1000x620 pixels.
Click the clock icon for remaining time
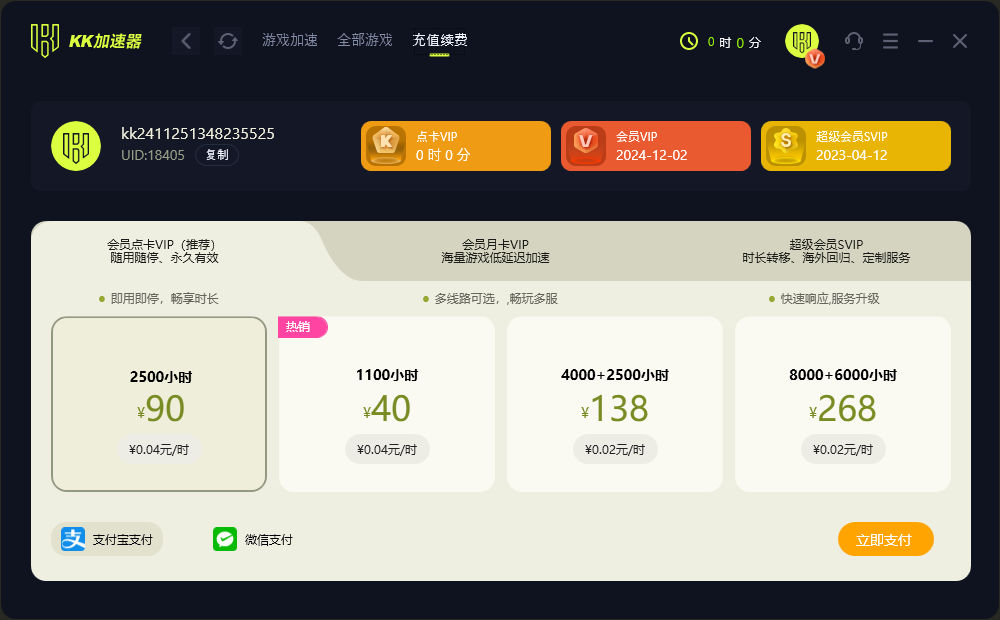[689, 41]
